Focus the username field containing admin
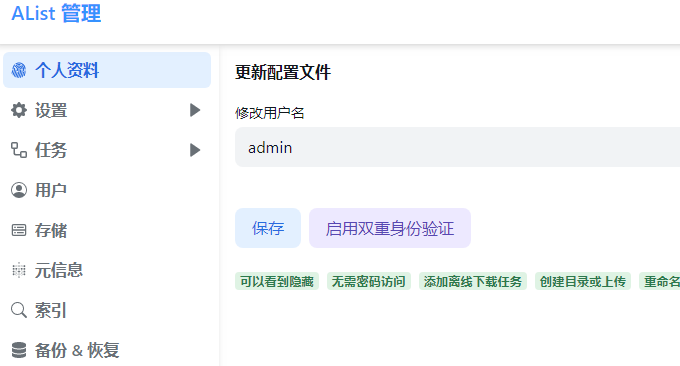 (x=458, y=147)
